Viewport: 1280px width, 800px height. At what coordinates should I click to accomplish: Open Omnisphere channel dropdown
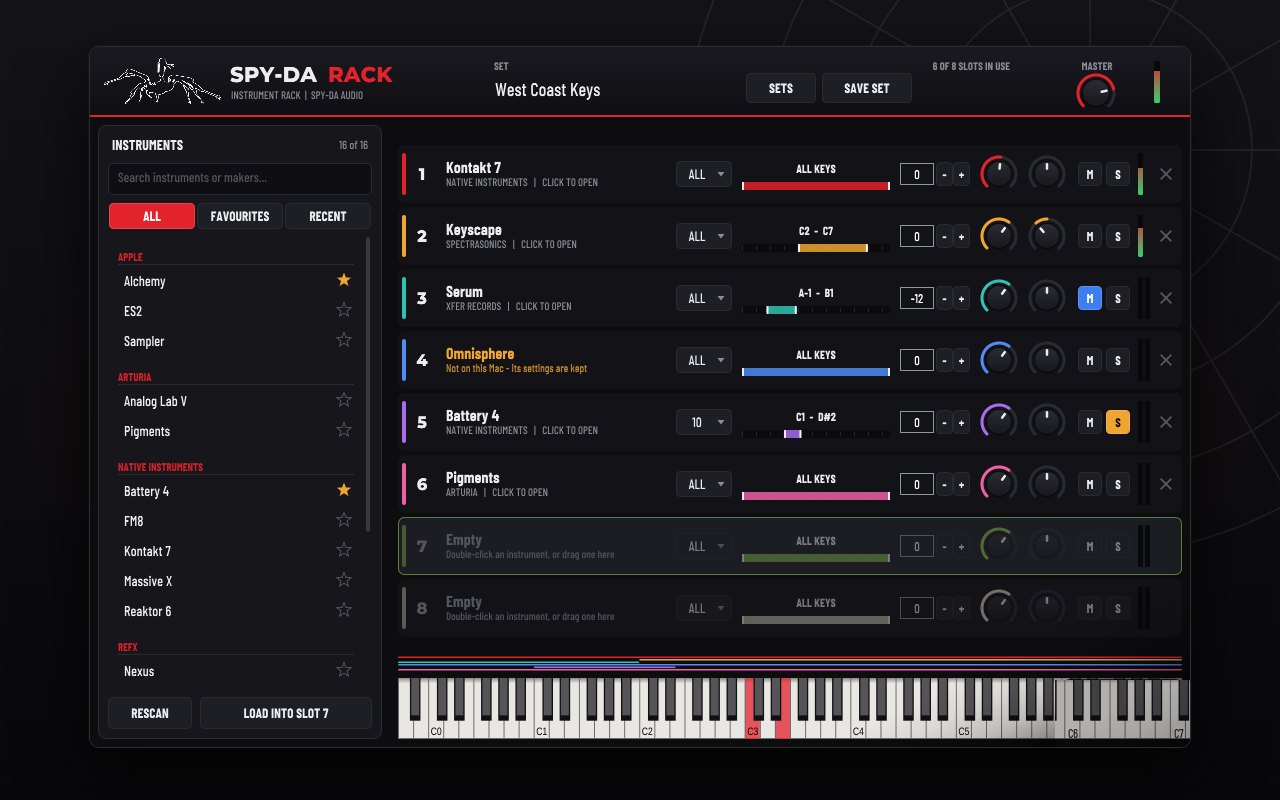(704, 360)
